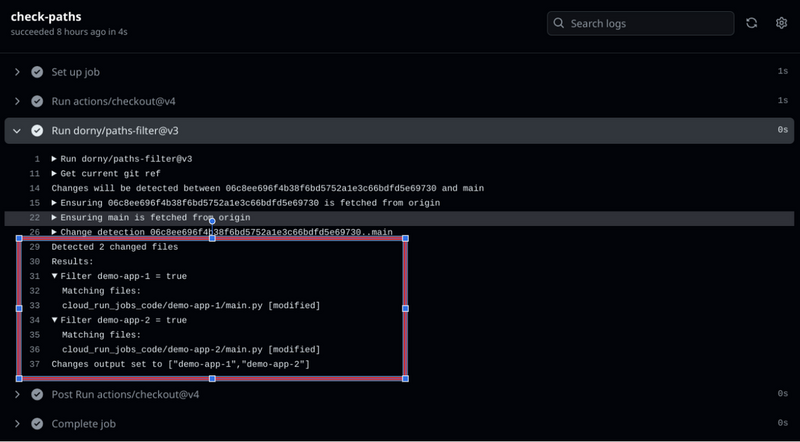Click checkmark icon for Run dorny/paths-filter@v3 step

37,131
